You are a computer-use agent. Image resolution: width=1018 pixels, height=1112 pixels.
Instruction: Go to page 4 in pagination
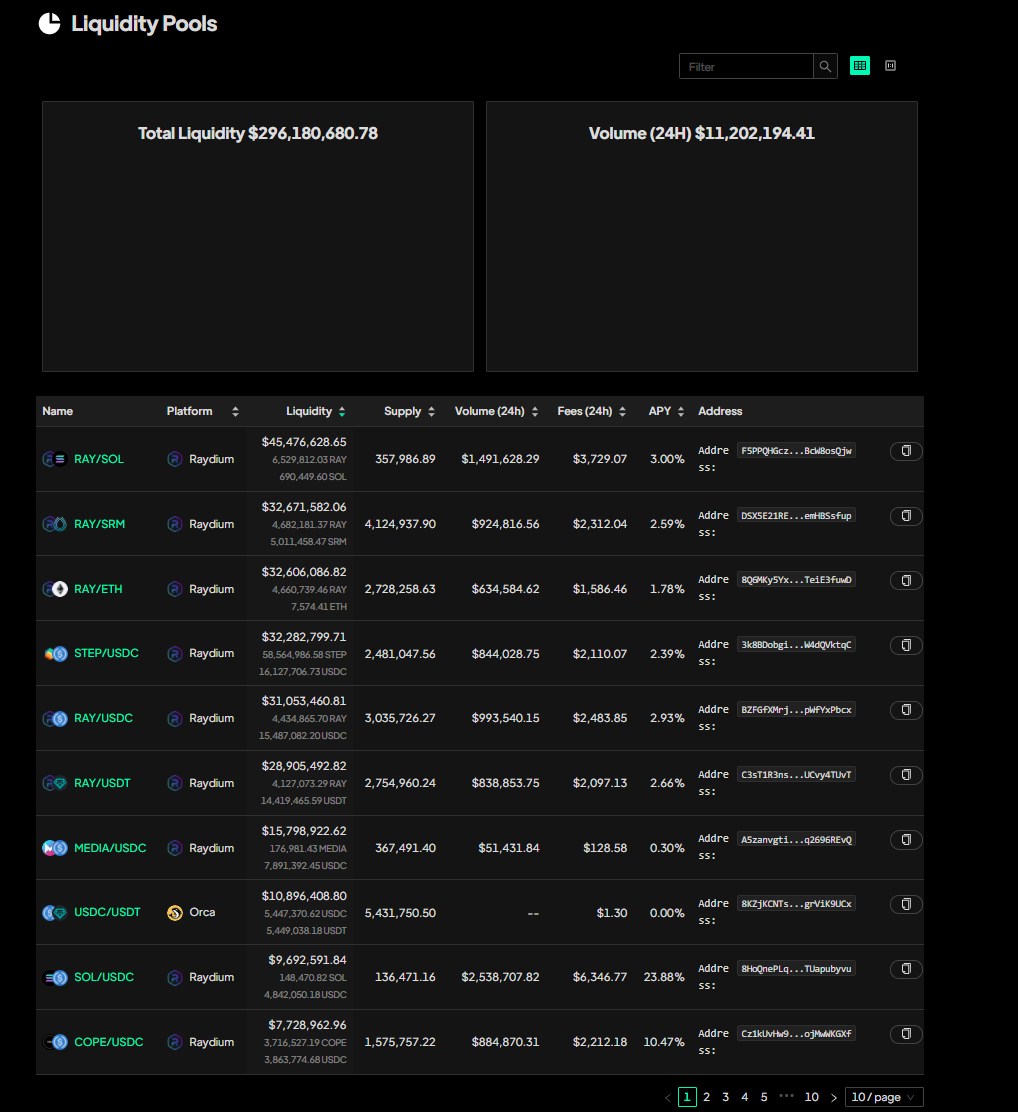coord(745,1097)
